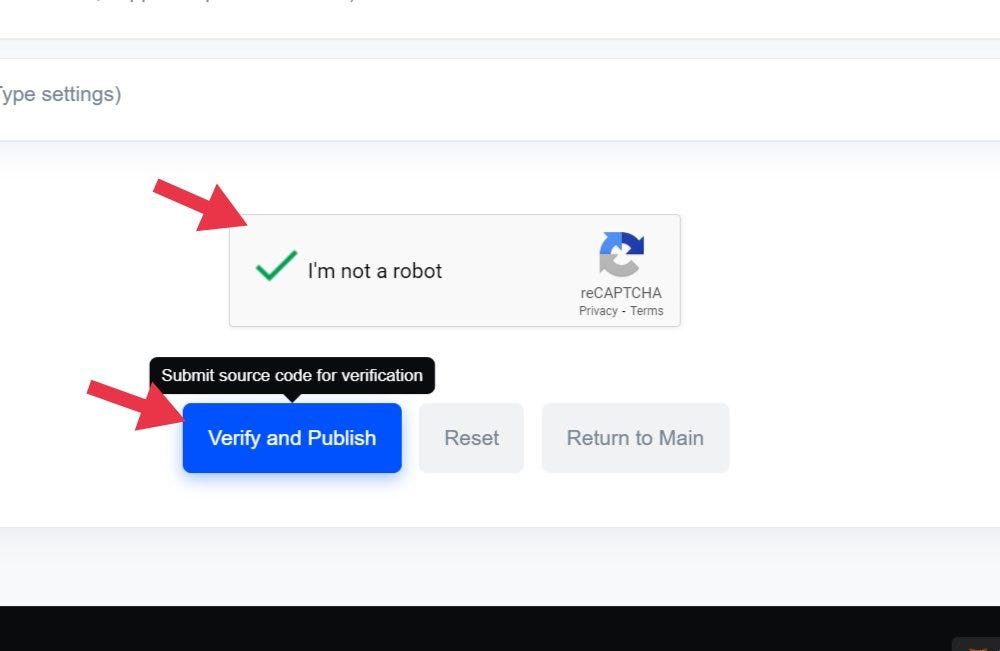
Task: Click the red arrow pointing at the reCAPTCHA
Action: coord(200,205)
